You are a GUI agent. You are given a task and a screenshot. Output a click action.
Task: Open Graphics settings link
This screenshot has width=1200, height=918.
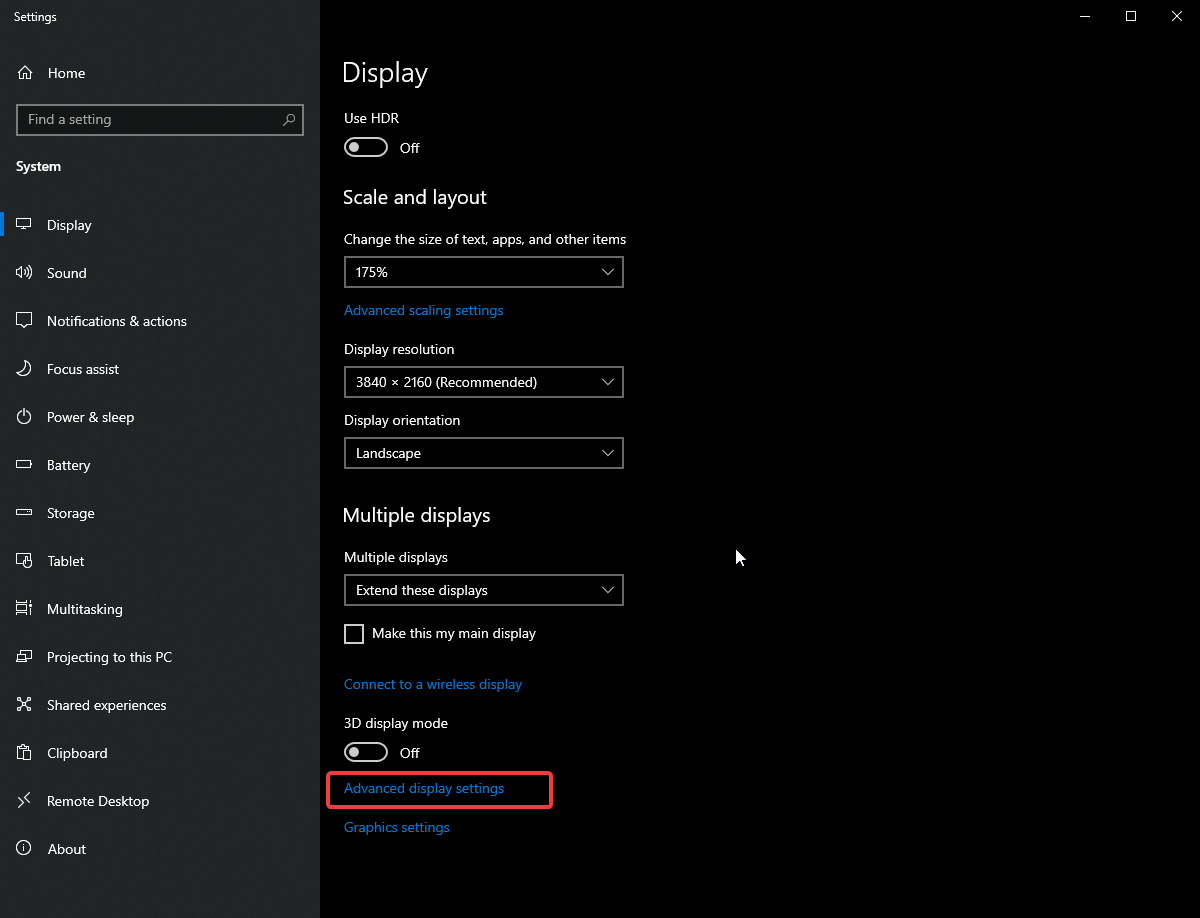(397, 827)
